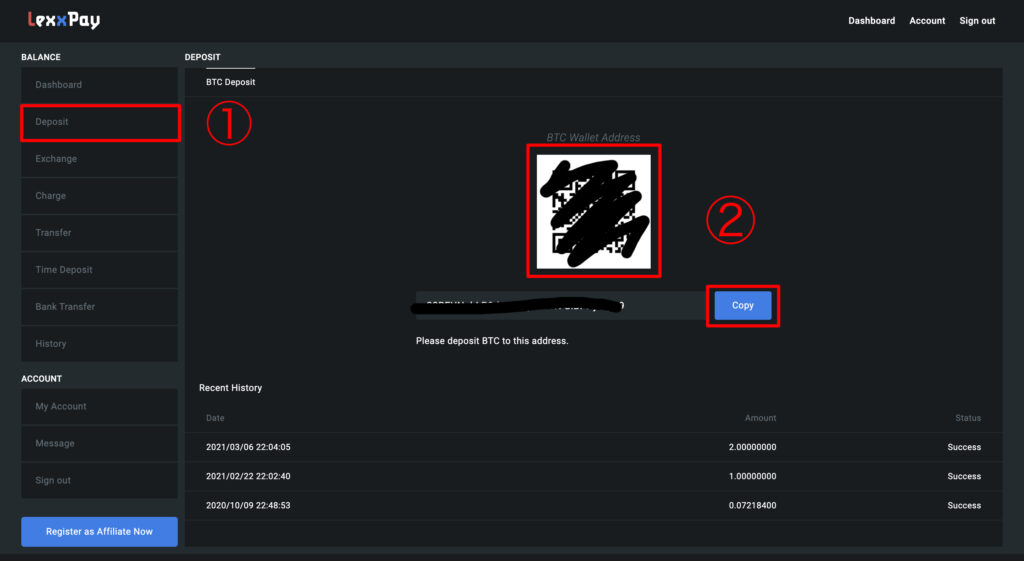This screenshot has height=561, width=1024.
Task: Select Time Deposit in the sidebar
Action: (x=99, y=270)
